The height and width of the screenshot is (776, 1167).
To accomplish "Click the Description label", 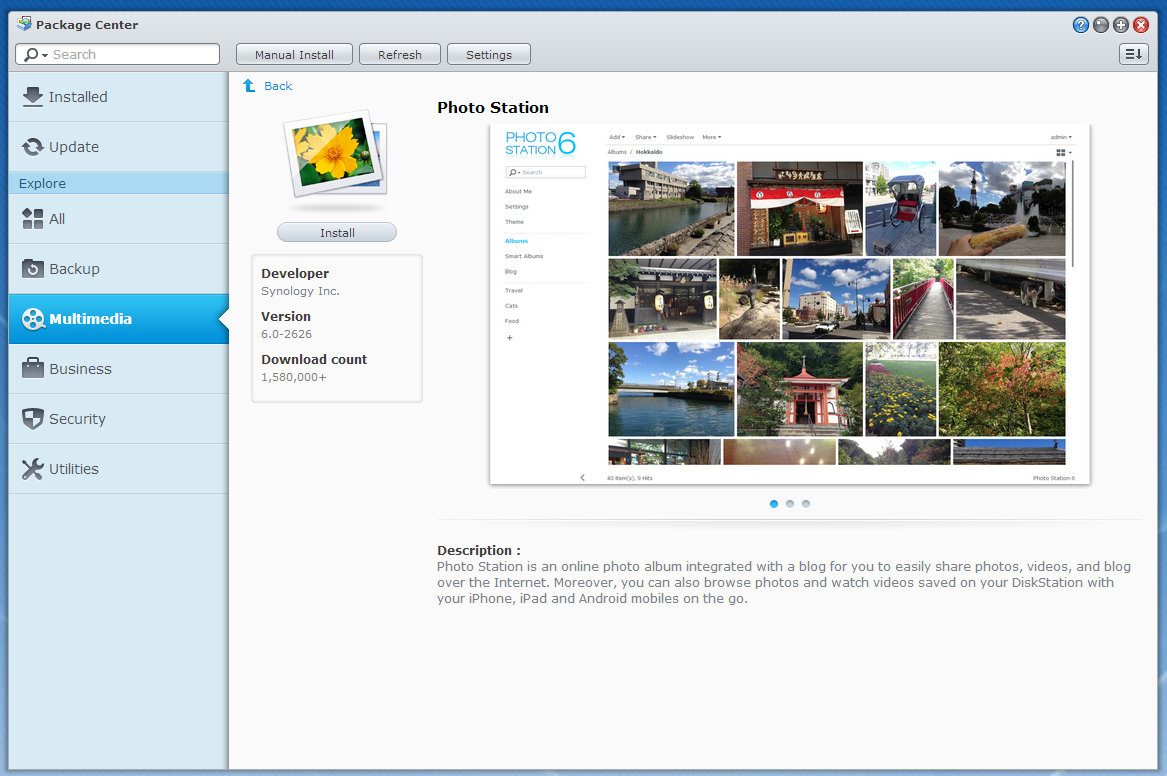I will [x=479, y=551].
